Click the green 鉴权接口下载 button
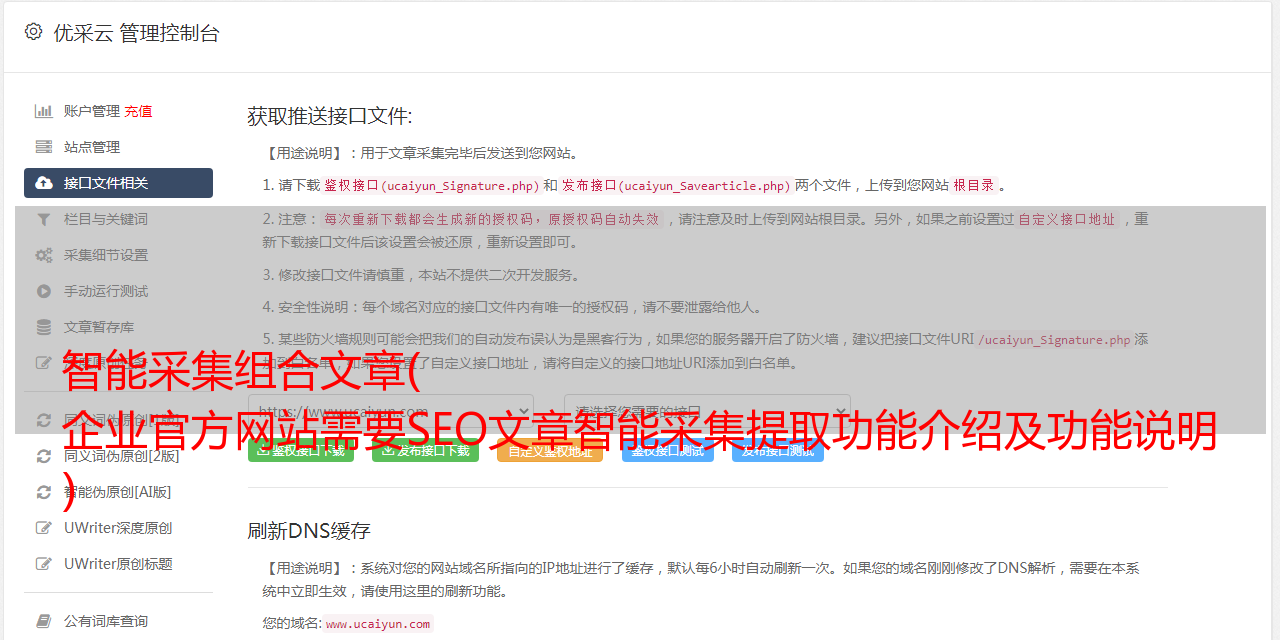Viewport: 1280px width, 640px height. [301, 451]
